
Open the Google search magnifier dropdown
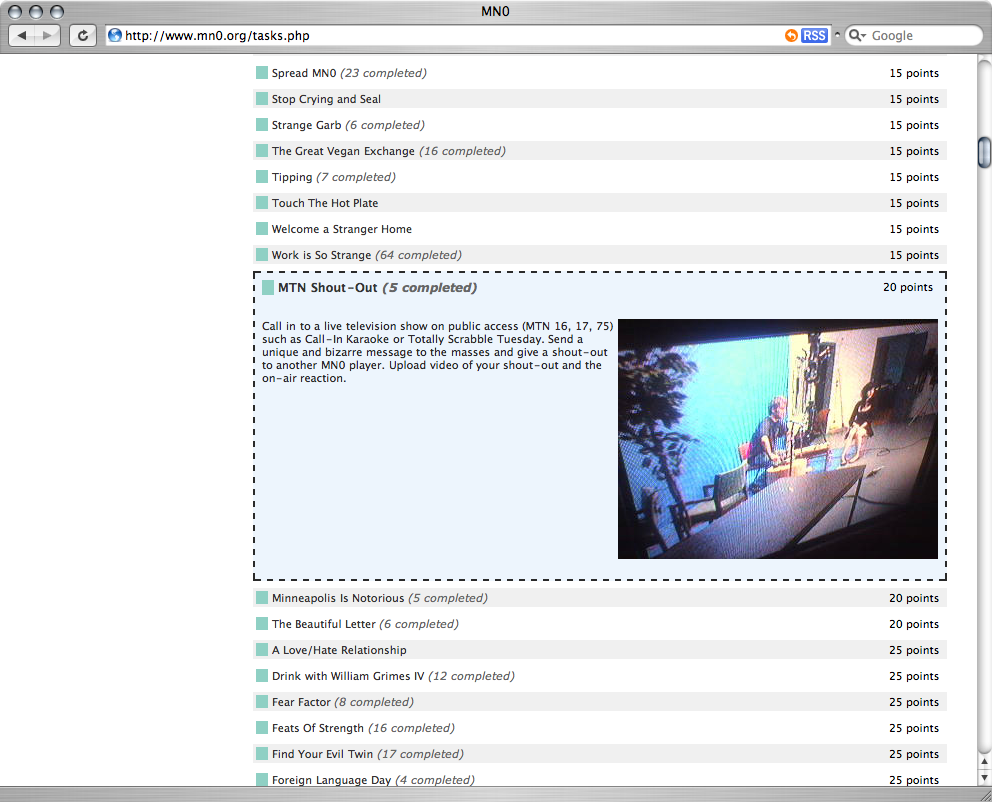pos(857,36)
